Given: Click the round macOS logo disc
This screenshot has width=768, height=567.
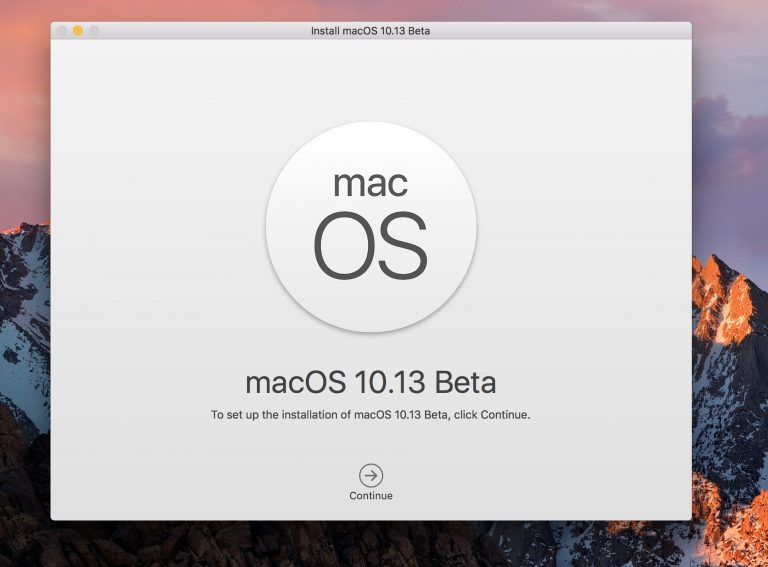Looking at the screenshot, I should (371, 227).
